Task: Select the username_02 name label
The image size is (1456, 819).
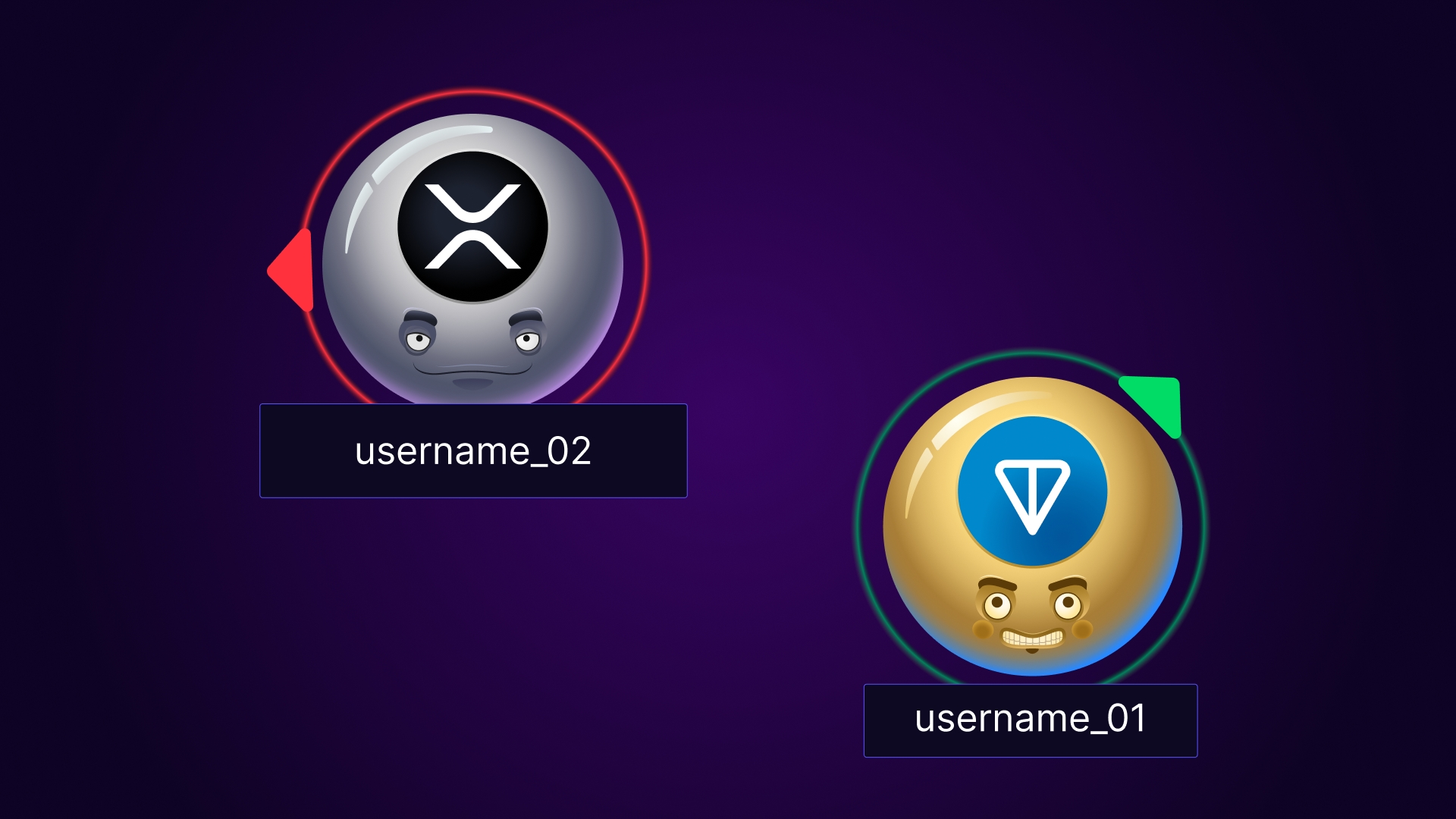Action: (473, 451)
